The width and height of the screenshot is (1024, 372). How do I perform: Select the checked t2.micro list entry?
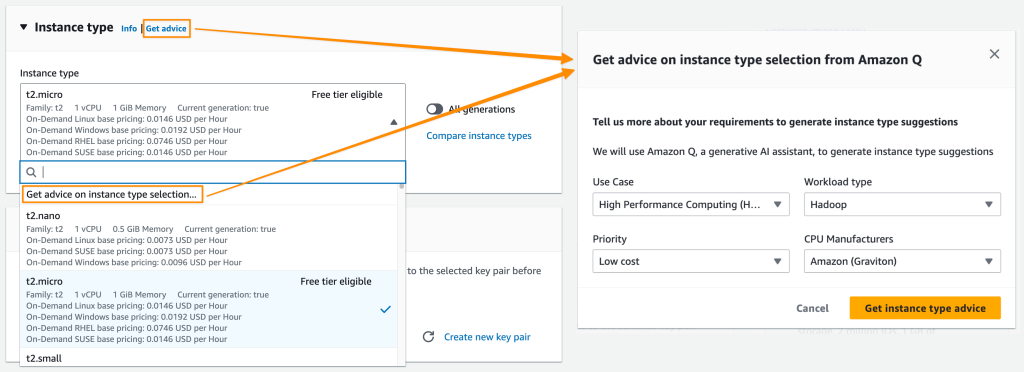(x=208, y=309)
